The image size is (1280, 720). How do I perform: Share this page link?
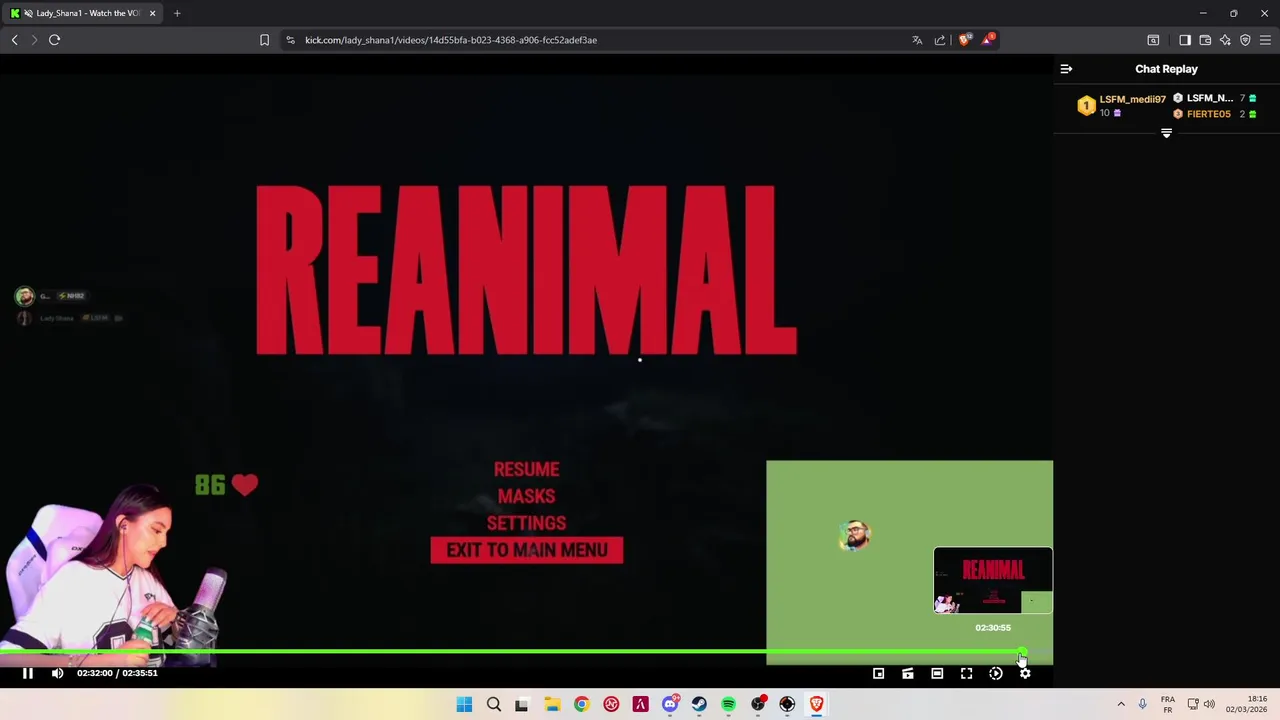tap(940, 40)
